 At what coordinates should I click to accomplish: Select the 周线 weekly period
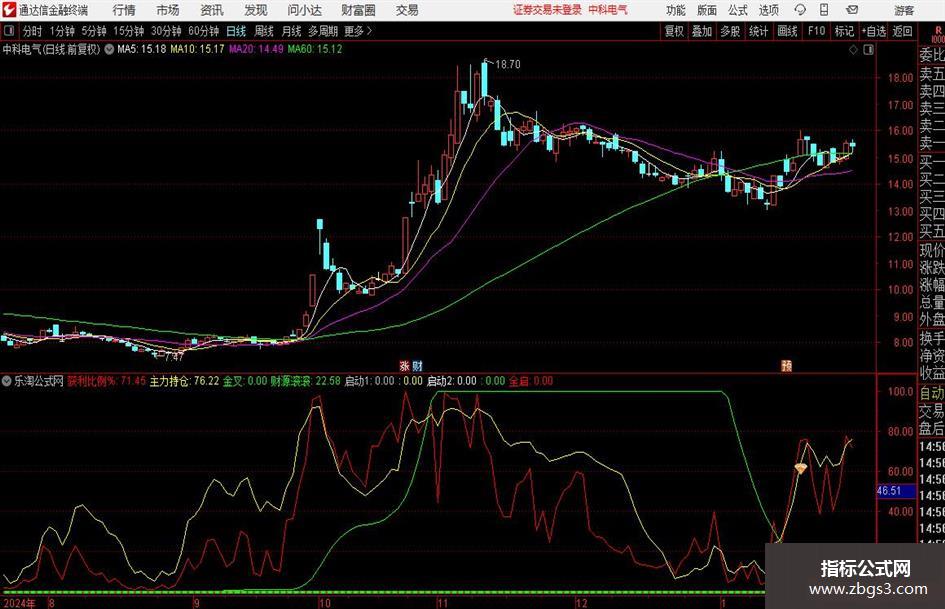263,31
